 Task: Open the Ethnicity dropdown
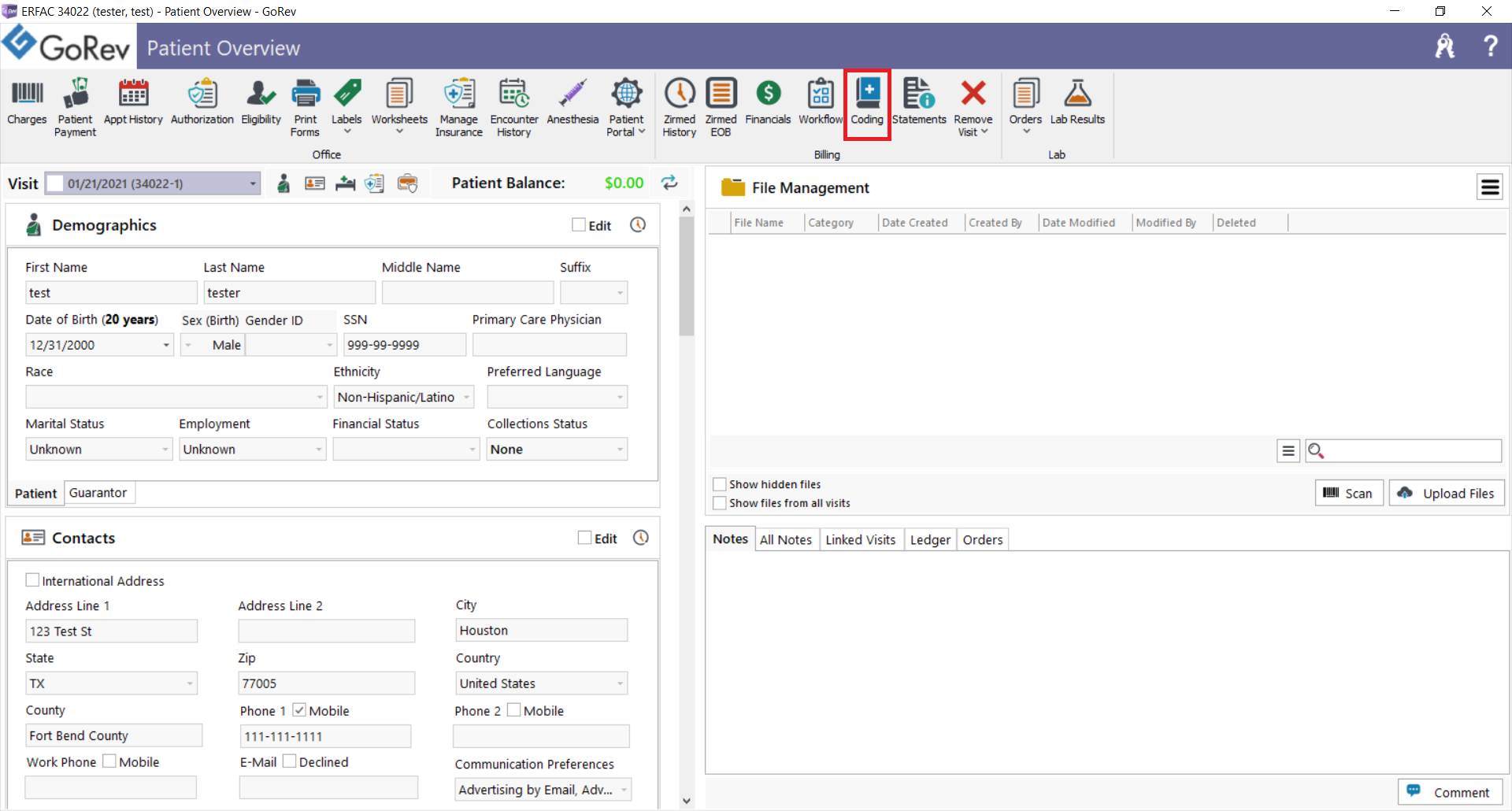pos(467,397)
